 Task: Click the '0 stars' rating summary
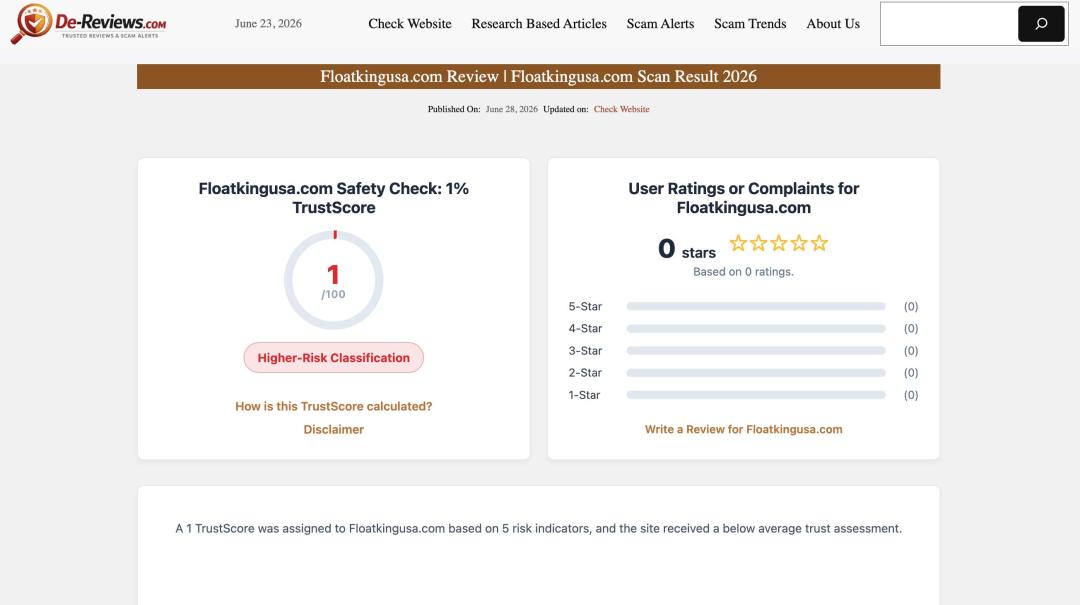687,249
